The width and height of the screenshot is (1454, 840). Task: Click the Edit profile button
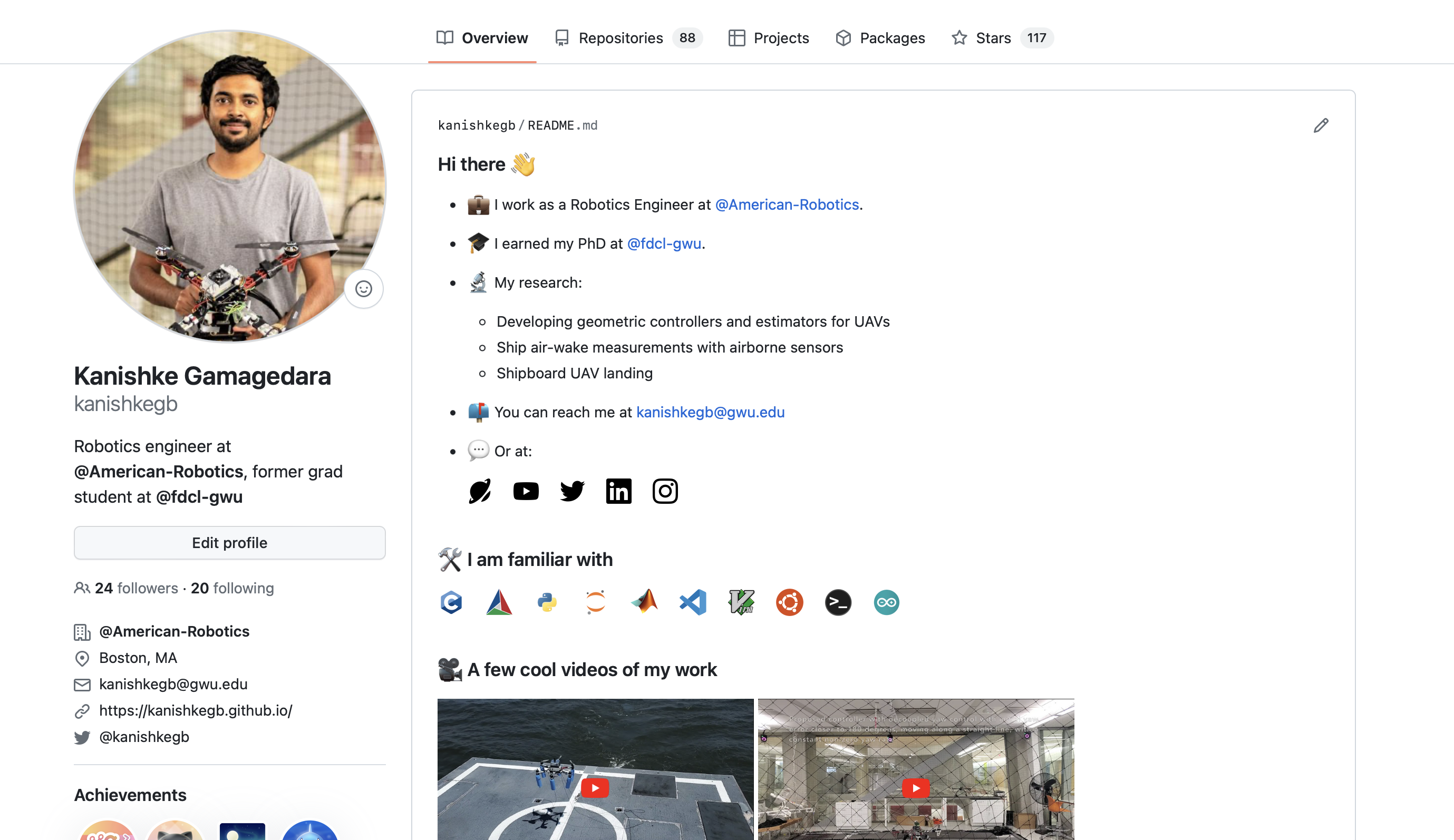coord(230,543)
